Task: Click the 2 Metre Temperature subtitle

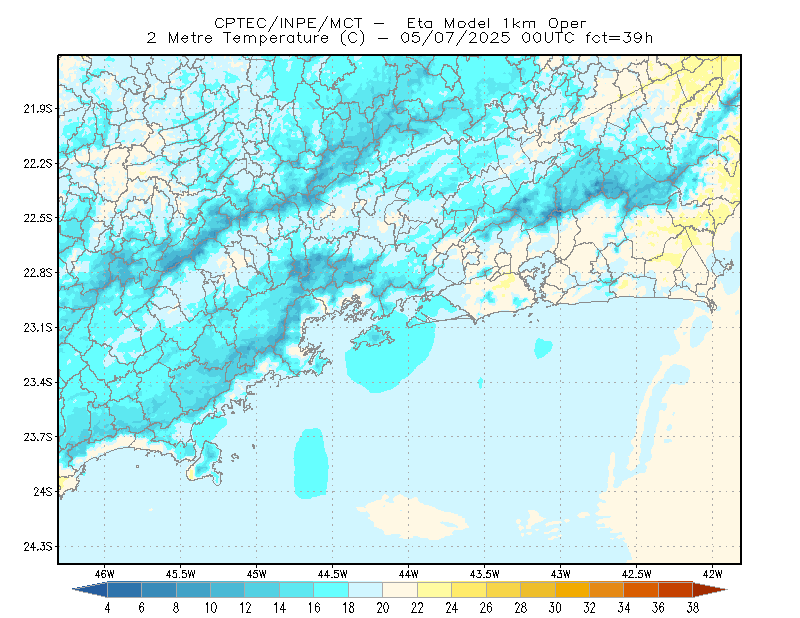Action: [x=238, y=38]
